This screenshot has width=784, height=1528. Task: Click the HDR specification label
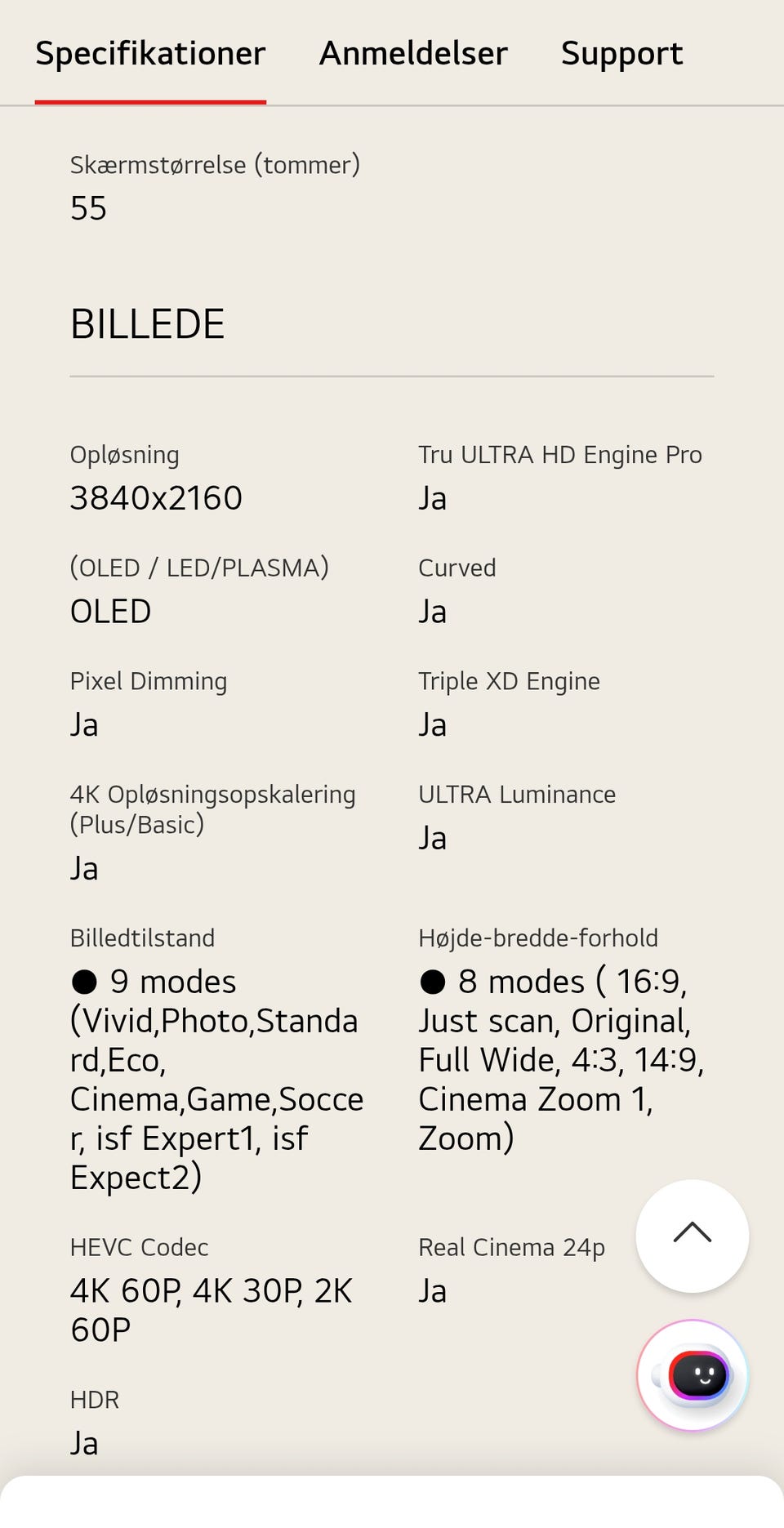(95, 1400)
